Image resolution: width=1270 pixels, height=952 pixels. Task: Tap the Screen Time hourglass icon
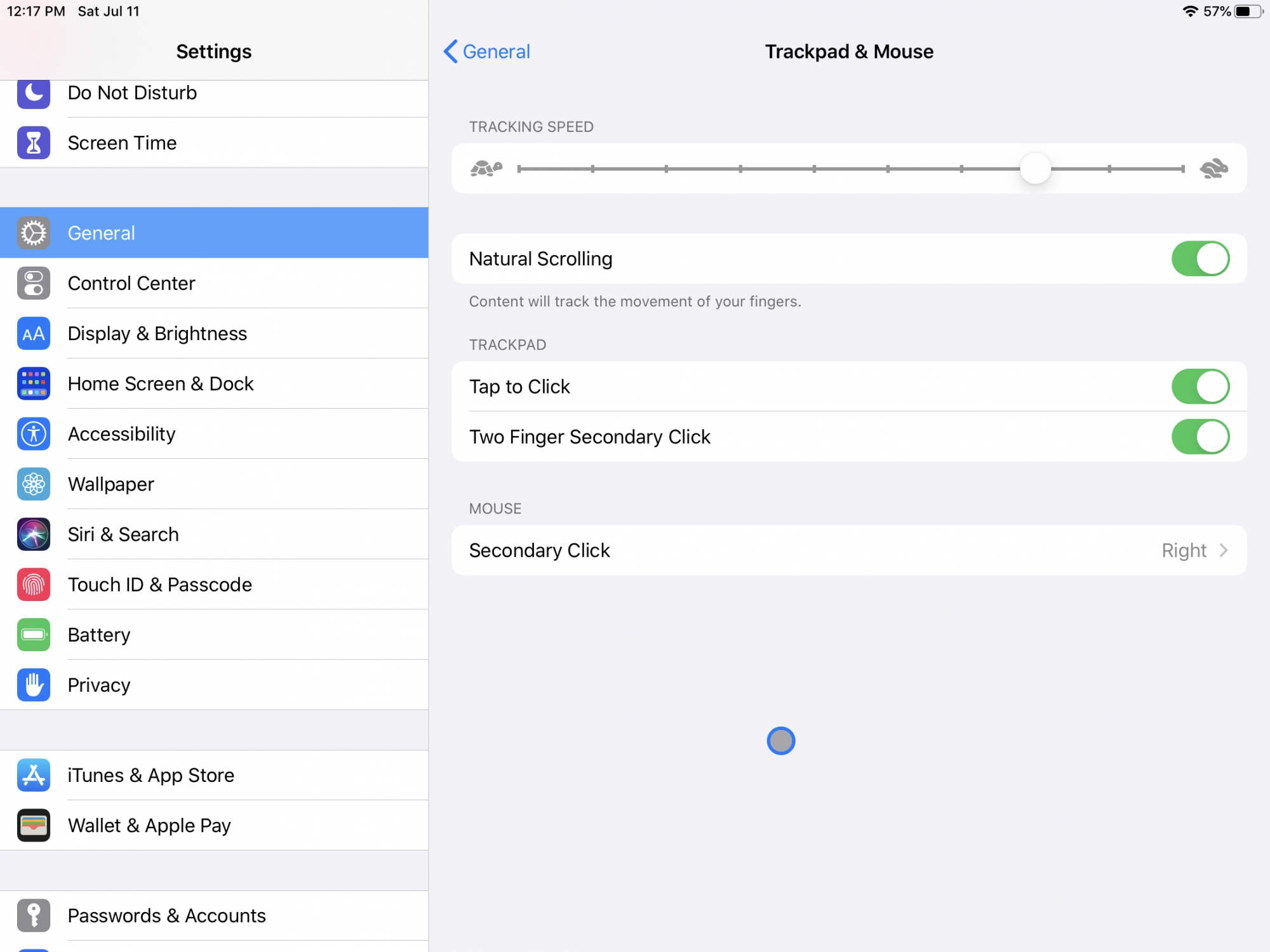click(x=34, y=143)
